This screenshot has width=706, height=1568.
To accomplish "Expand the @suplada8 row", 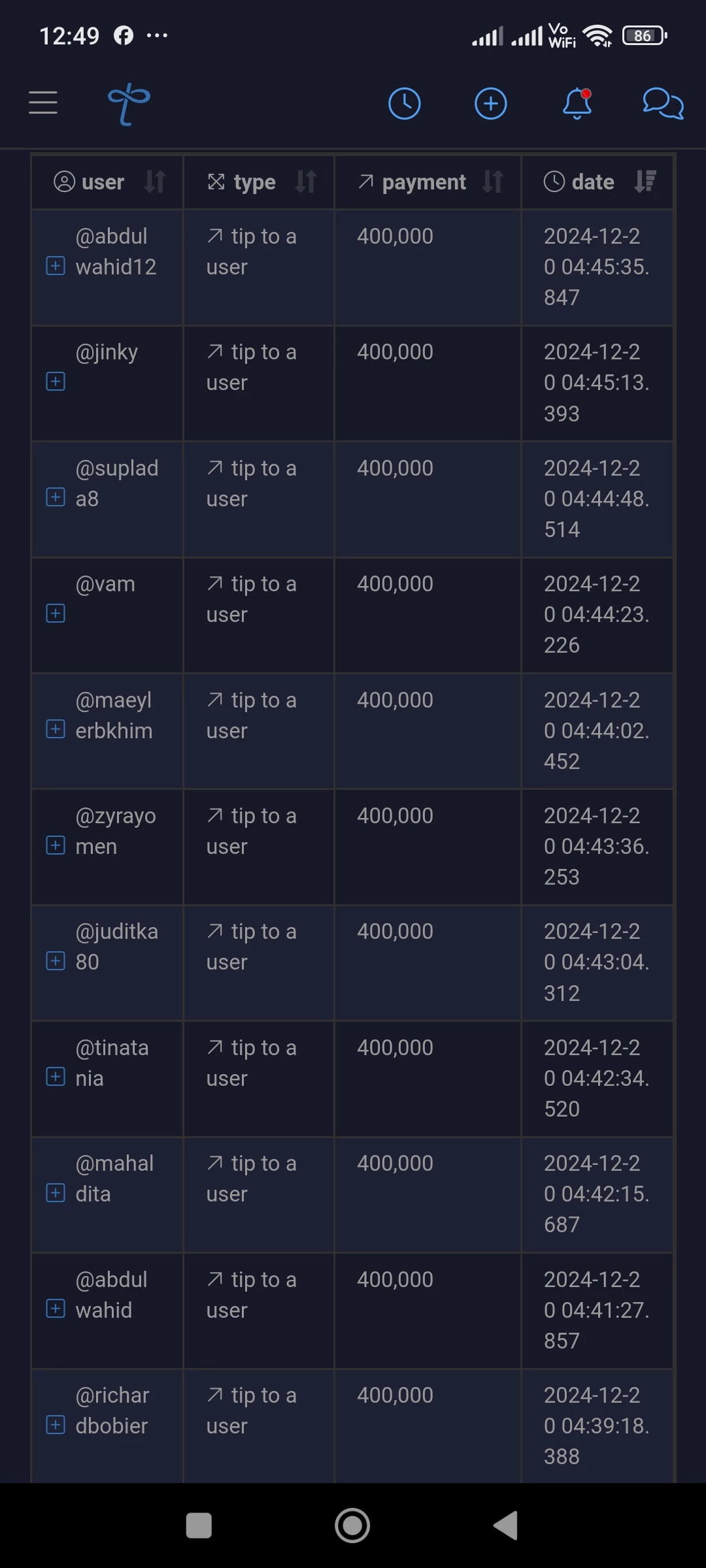I will coord(56,497).
